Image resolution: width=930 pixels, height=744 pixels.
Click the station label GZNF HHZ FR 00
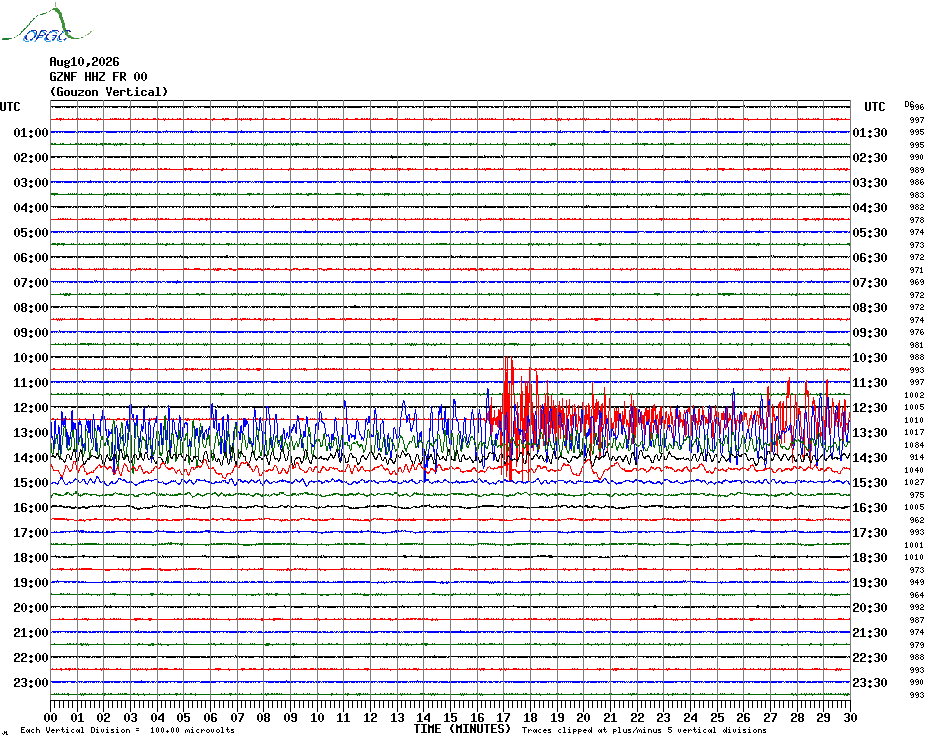98,77
